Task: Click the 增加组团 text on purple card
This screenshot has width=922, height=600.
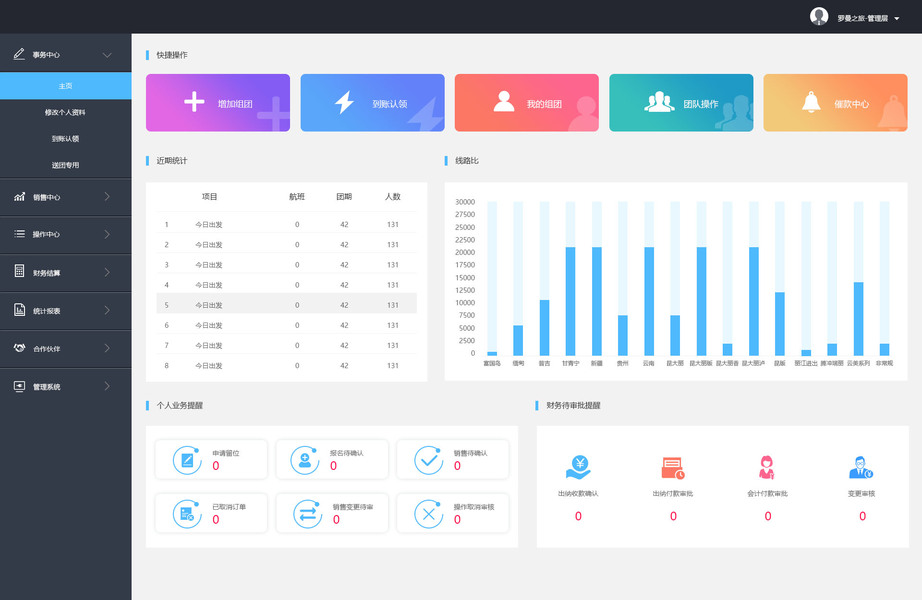Action: (235, 104)
